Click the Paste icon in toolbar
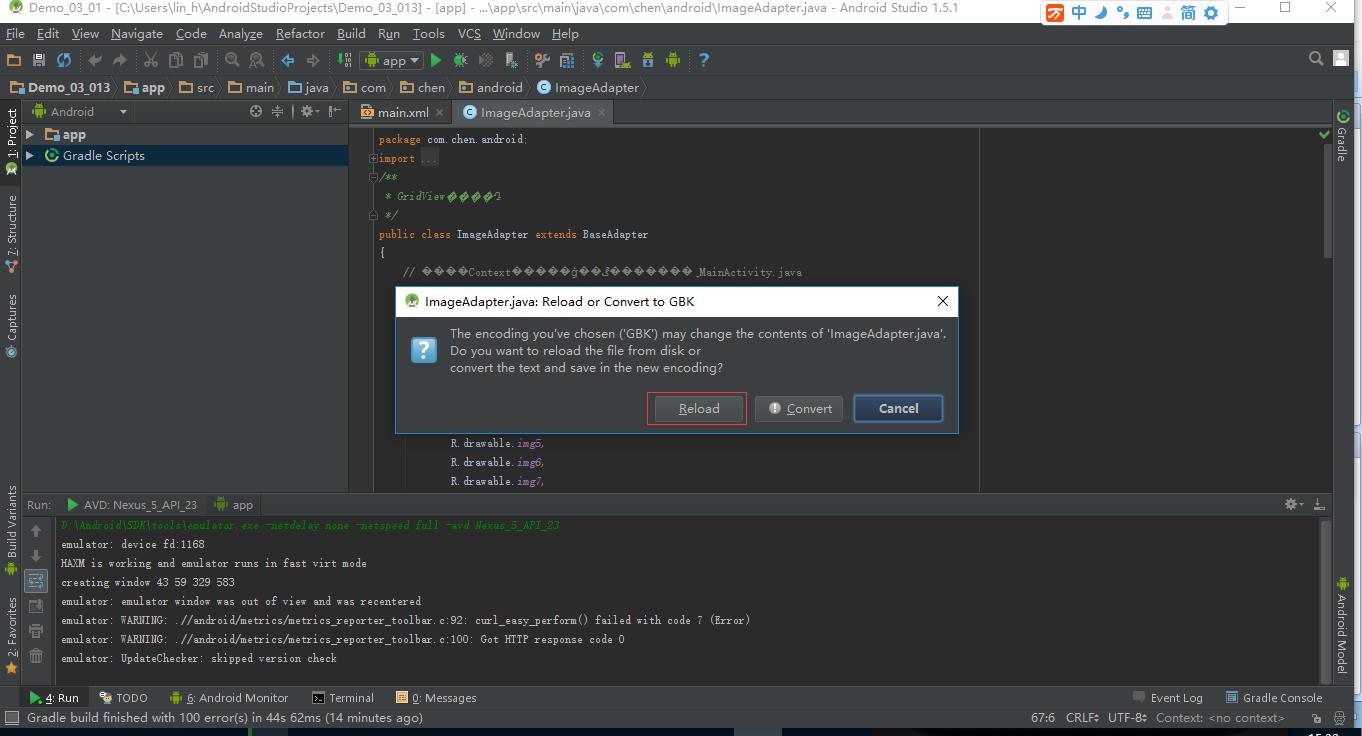 point(201,60)
